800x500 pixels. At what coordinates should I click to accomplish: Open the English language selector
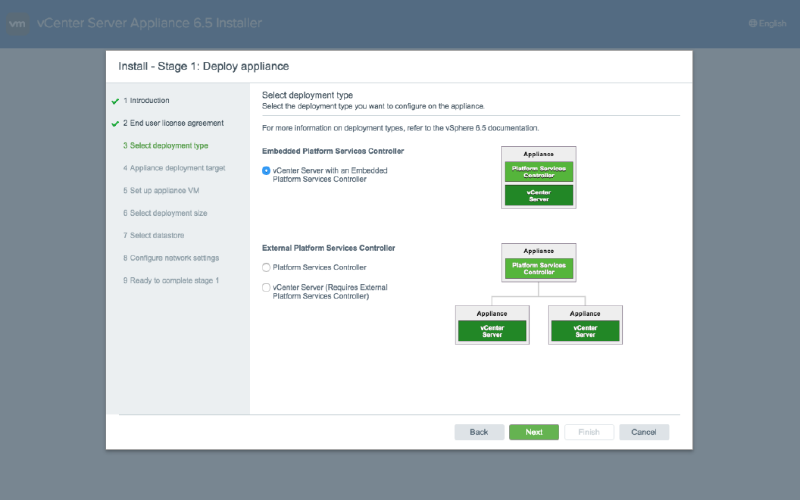[x=772, y=24]
